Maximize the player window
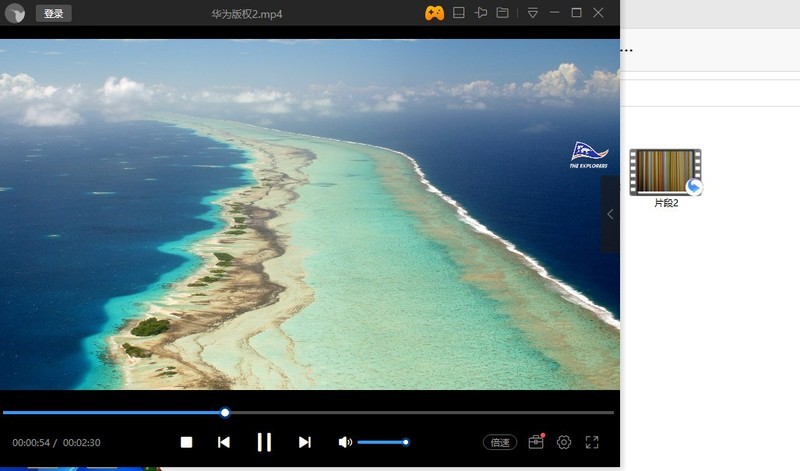Image resolution: width=800 pixels, height=471 pixels. pyautogui.click(x=577, y=13)
